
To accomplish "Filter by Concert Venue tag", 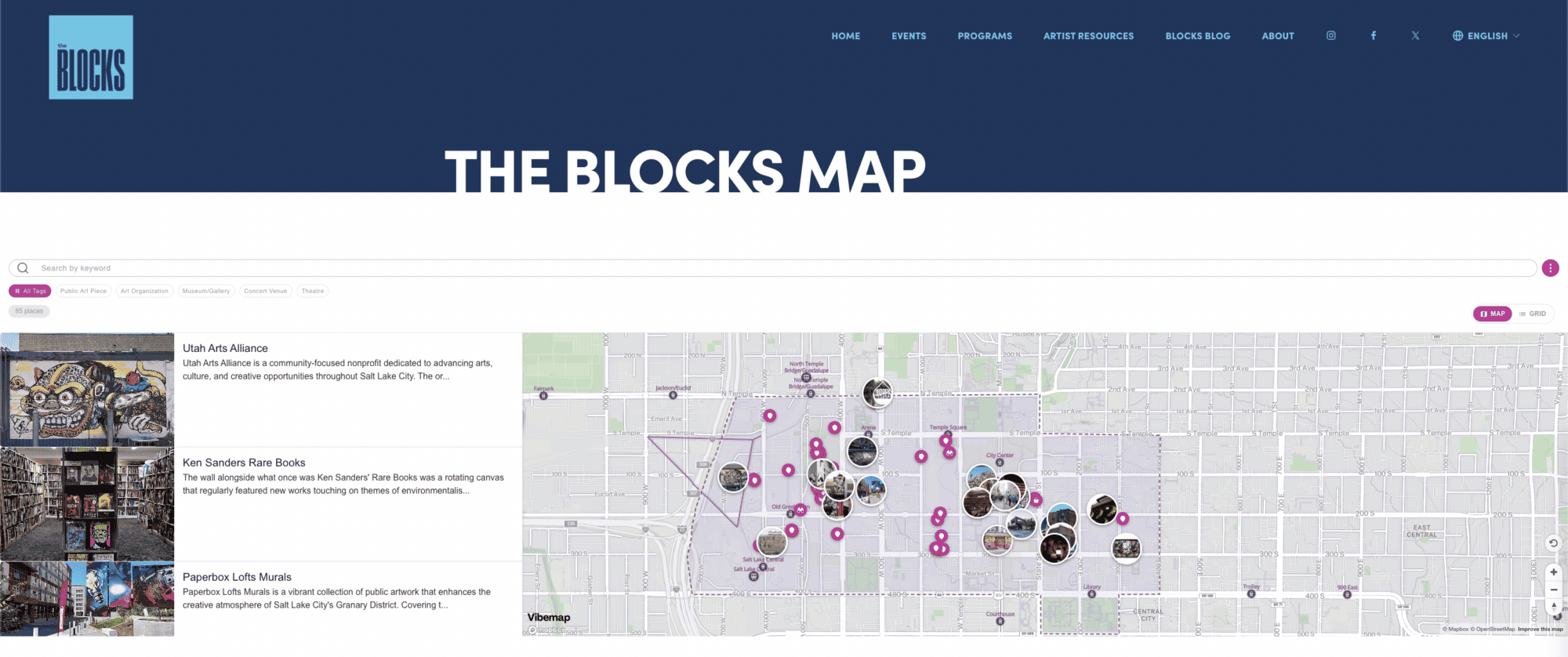I will pos(266,291).
